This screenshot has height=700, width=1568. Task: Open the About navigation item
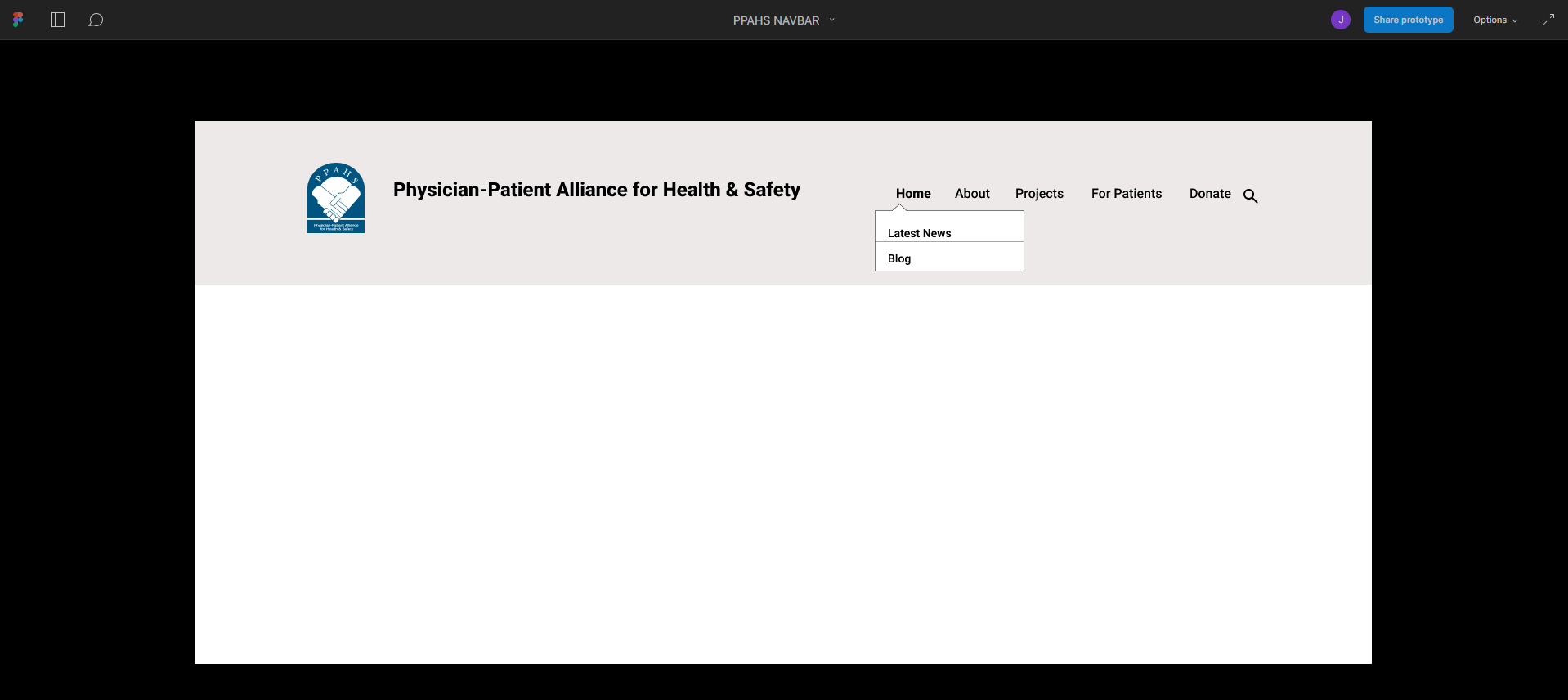[972, 193]
